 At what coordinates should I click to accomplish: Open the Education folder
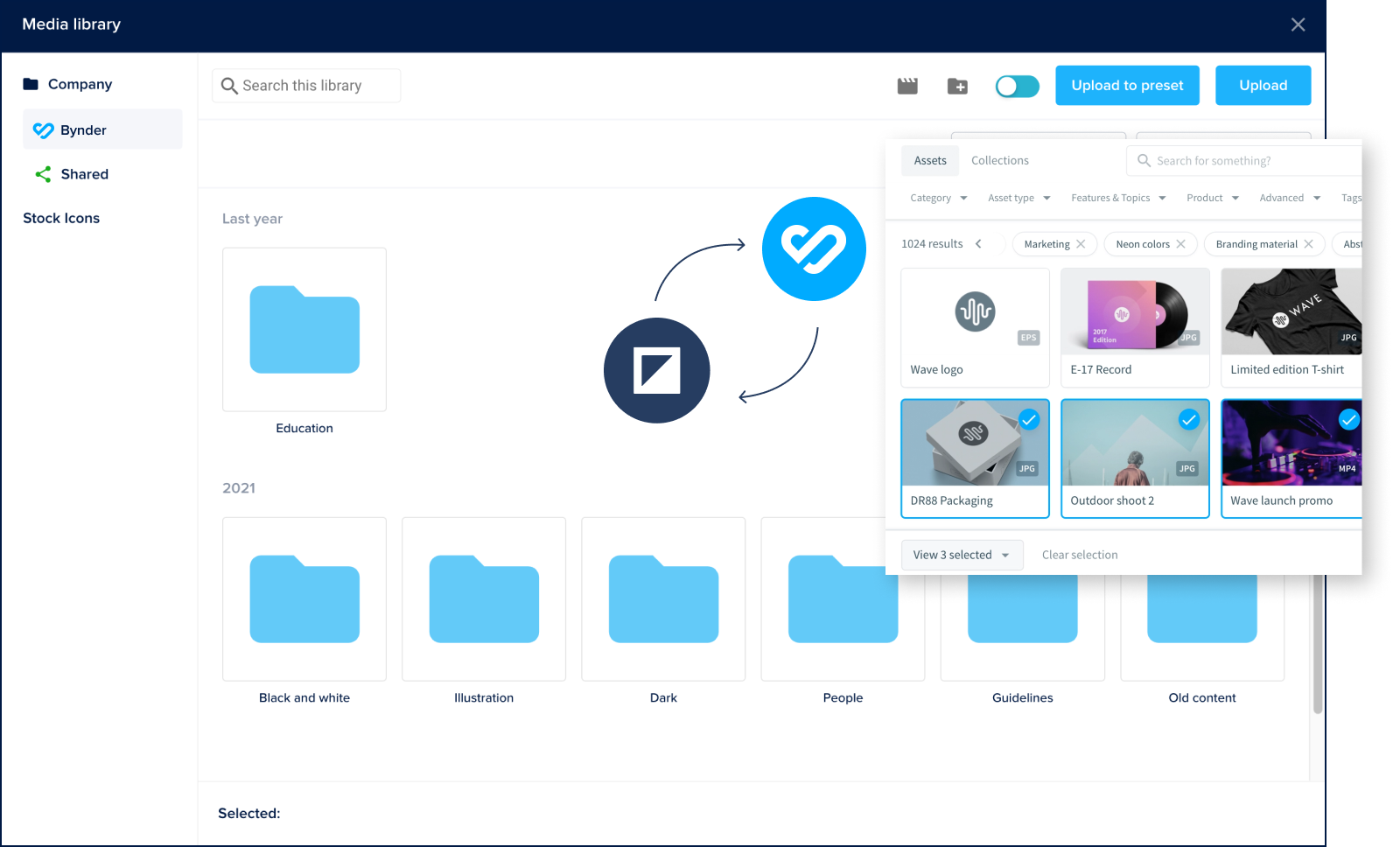pyautogui.click(x=304, y=330)
